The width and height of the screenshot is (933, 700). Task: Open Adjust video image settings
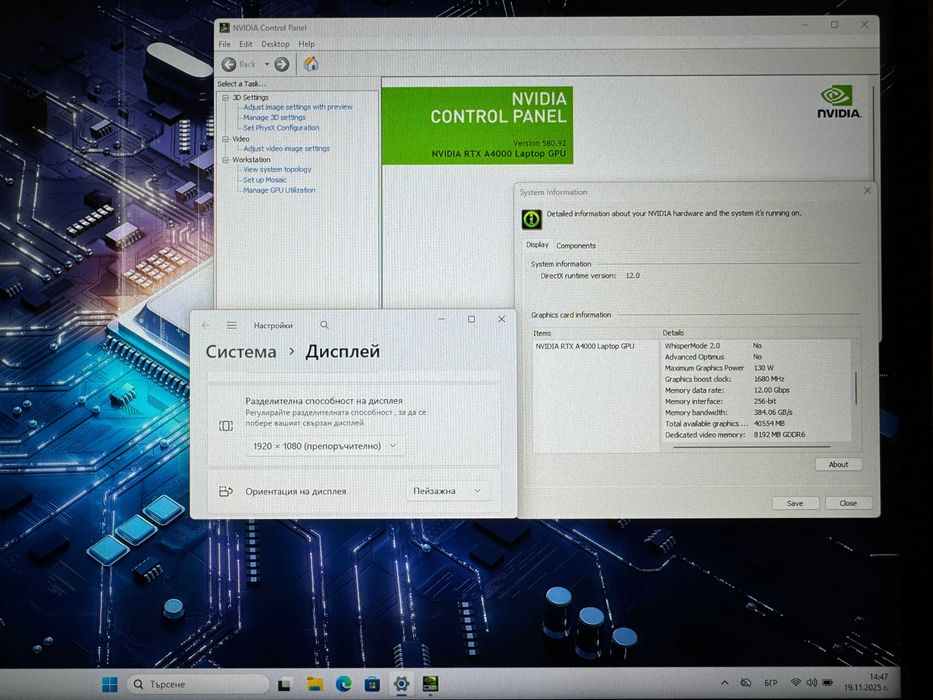click(x=286, y=148)
